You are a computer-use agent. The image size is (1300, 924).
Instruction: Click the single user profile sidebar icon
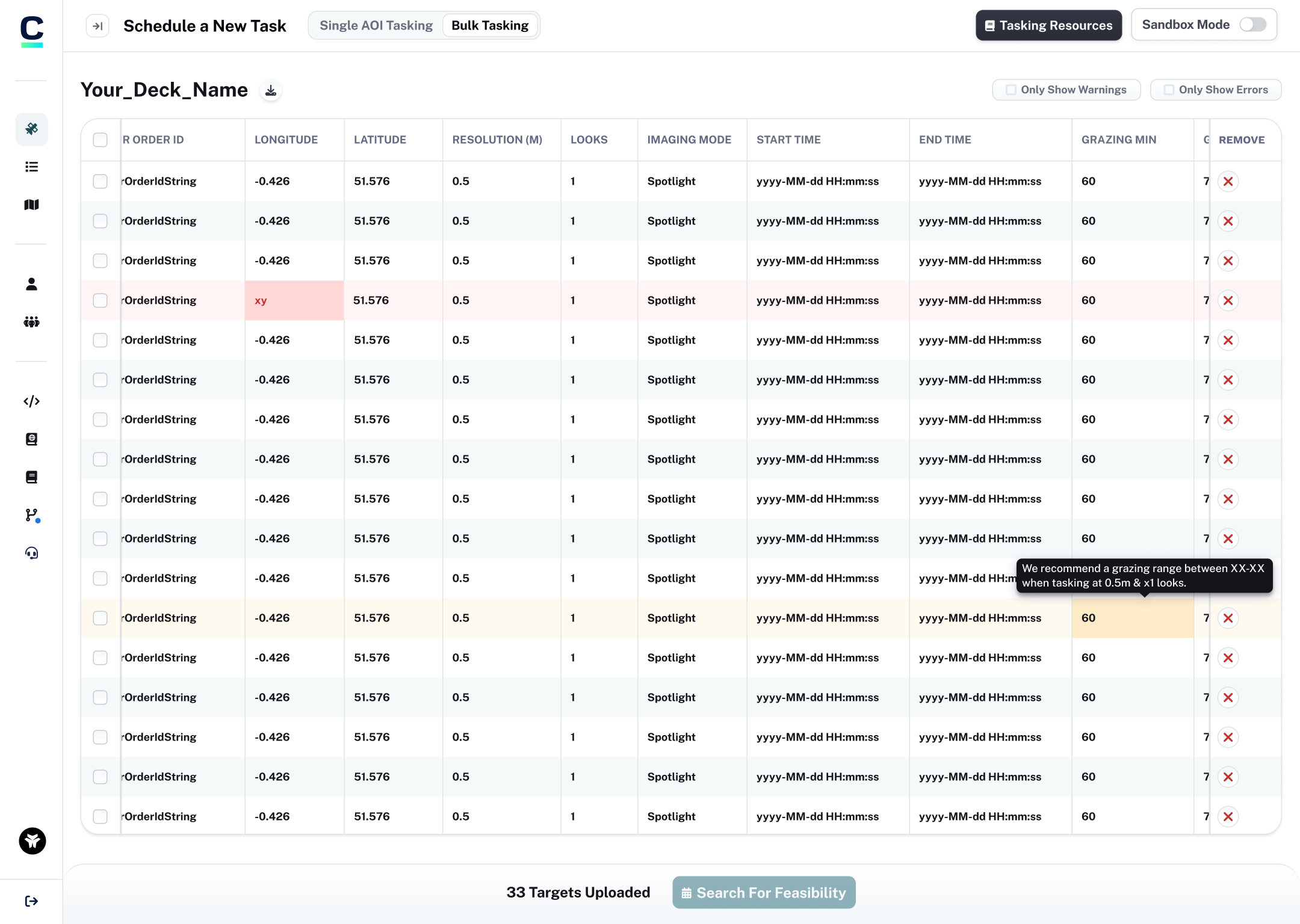point(31,284)
